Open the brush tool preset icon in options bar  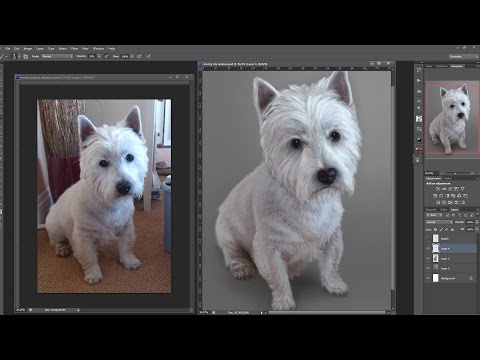pyautogui.click(x=2, y=56)
